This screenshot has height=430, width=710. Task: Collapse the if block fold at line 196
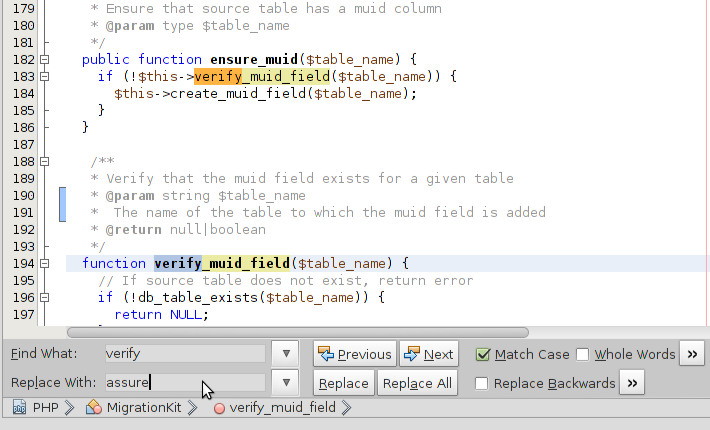pos(43,297)
